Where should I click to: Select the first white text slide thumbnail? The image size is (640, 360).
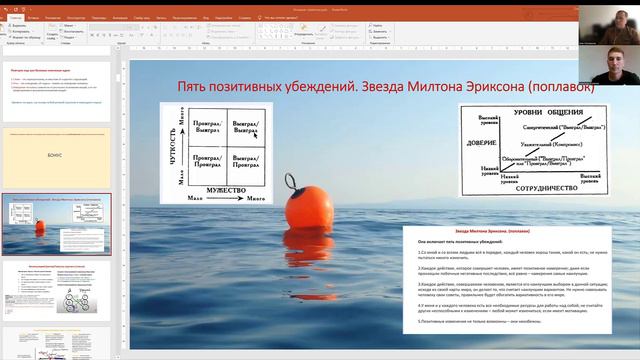coord(57,92)
